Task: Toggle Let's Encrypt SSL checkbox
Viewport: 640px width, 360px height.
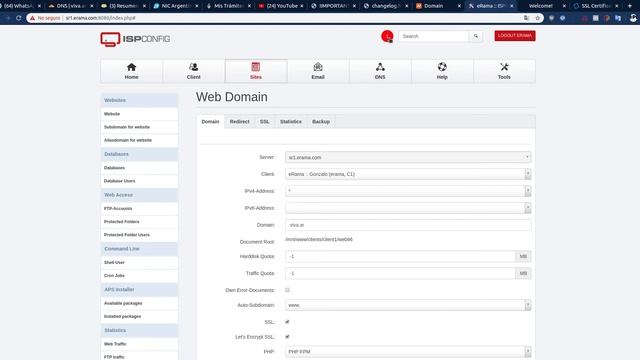Action: (287, 337)
